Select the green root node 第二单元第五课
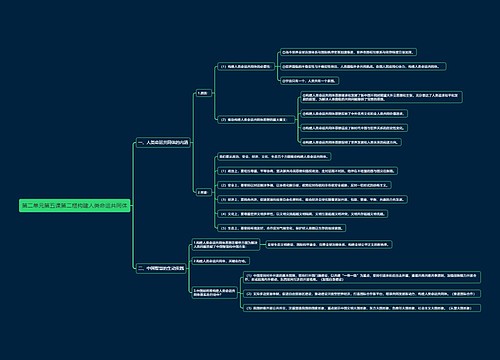Screen dimensions: 500x360 (x=75, y=206)
